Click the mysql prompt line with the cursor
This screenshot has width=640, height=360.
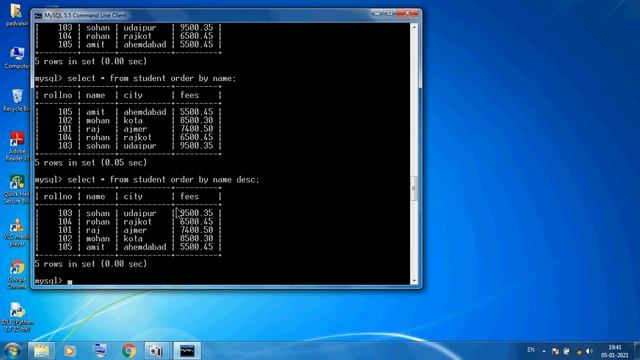pos(53,281)
